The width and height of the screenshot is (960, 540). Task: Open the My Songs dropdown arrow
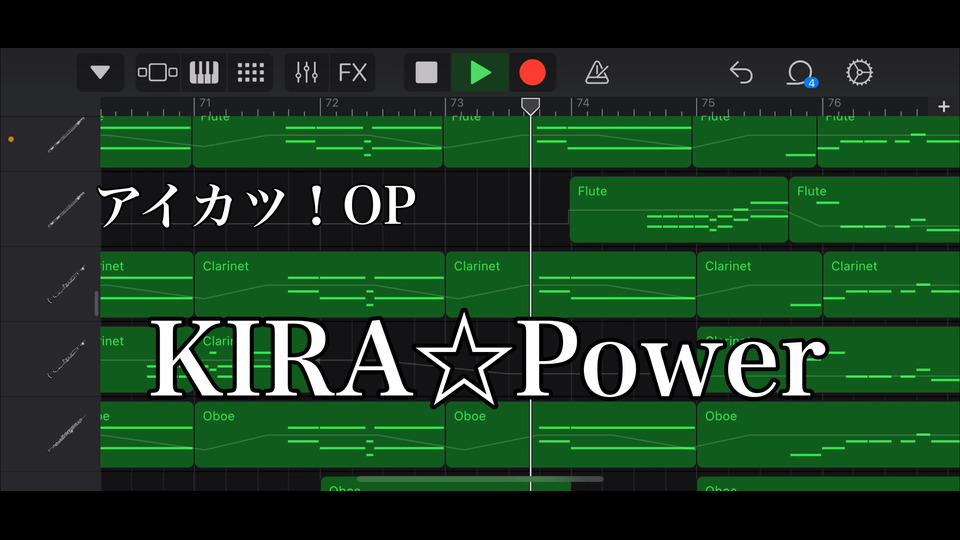(100, 72)
